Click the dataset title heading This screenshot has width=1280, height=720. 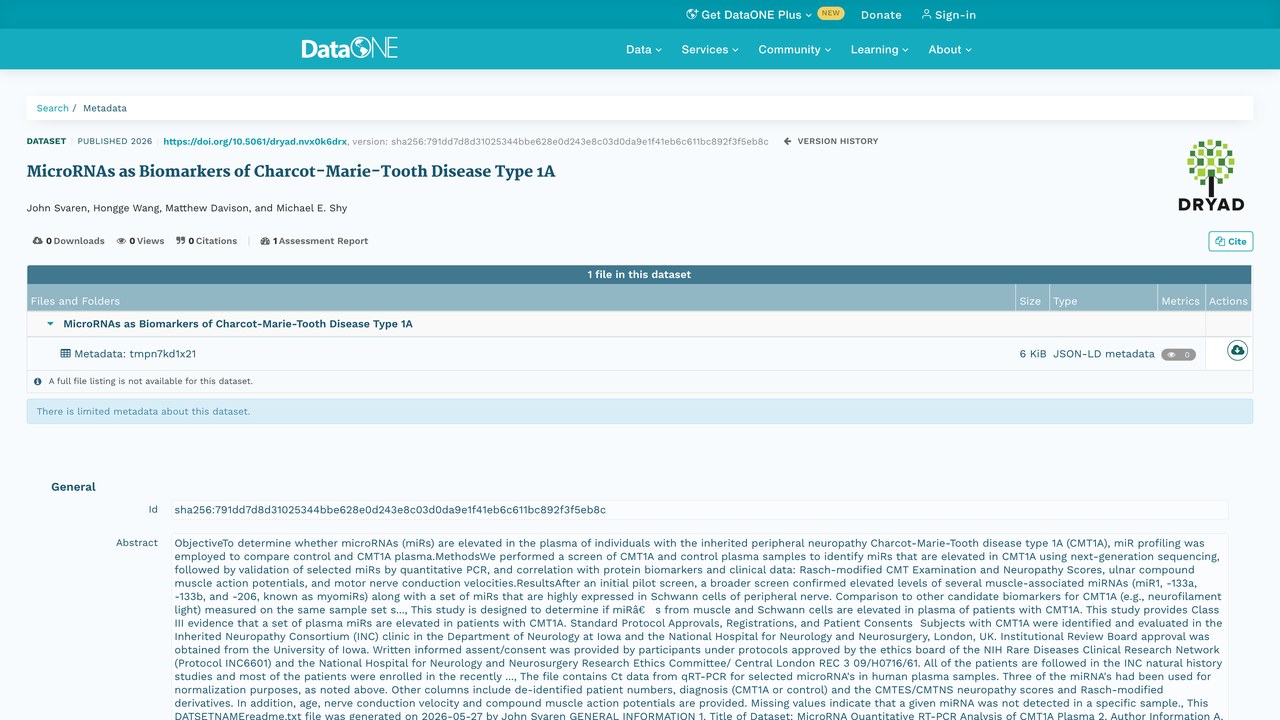pyautogui.click(x=291, y=171)
